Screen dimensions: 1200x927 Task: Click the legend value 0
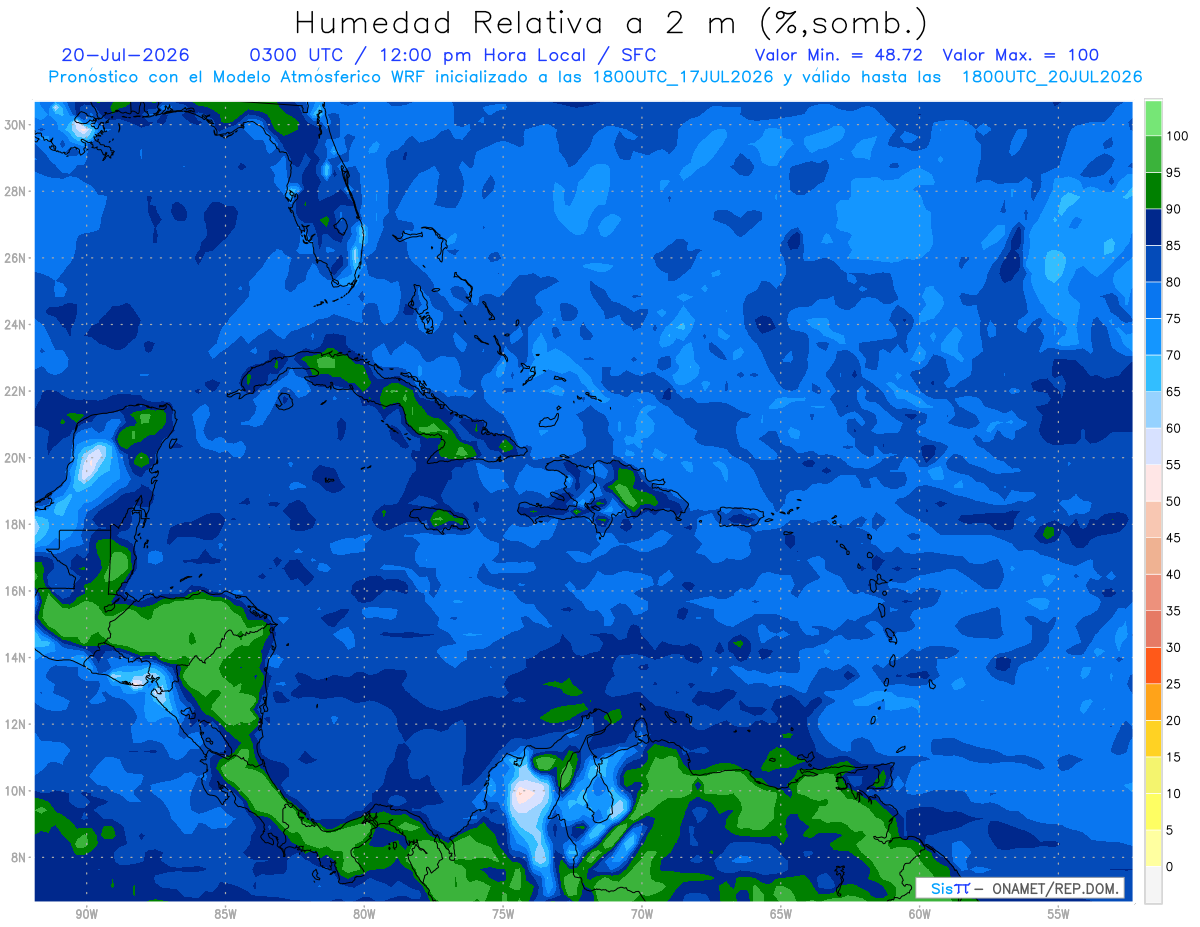(1169, 866)
